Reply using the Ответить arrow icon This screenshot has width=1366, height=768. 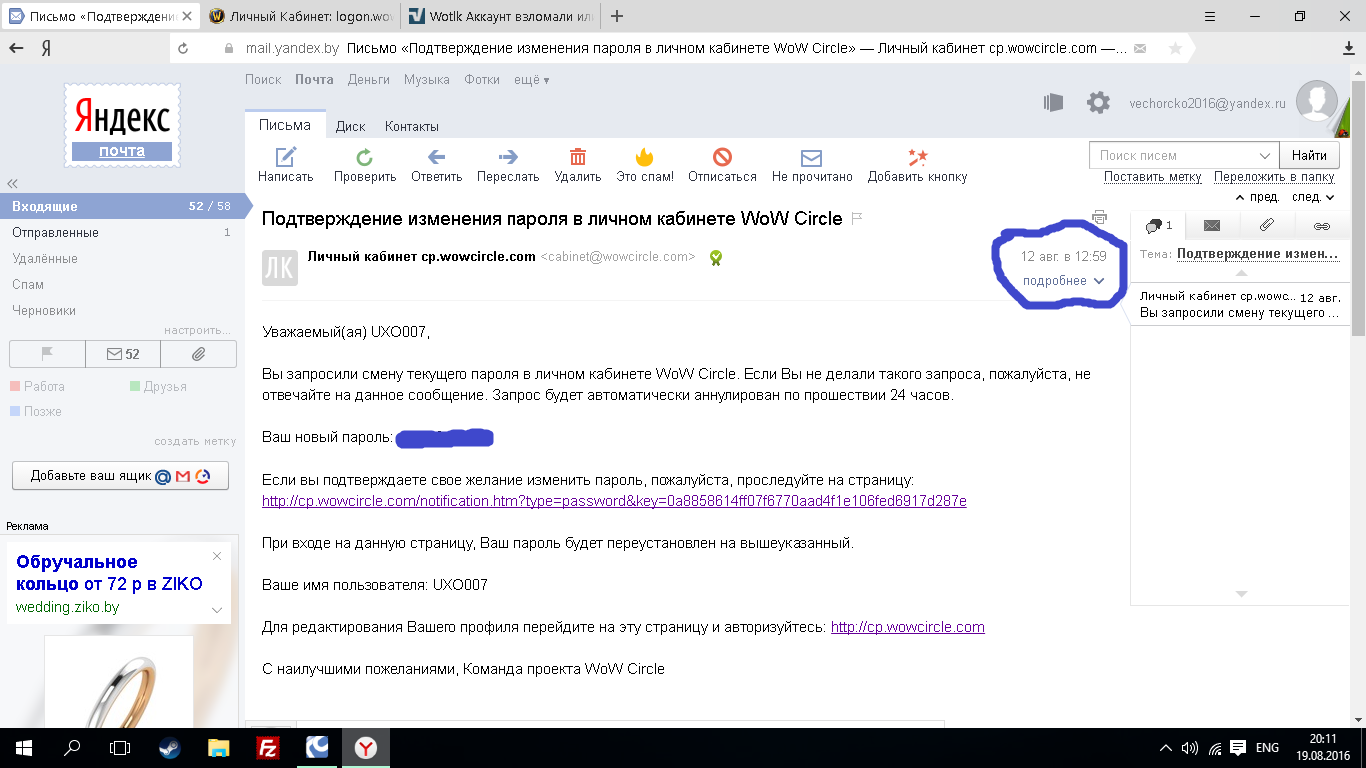pyautogui.click(x=436, y=157)
